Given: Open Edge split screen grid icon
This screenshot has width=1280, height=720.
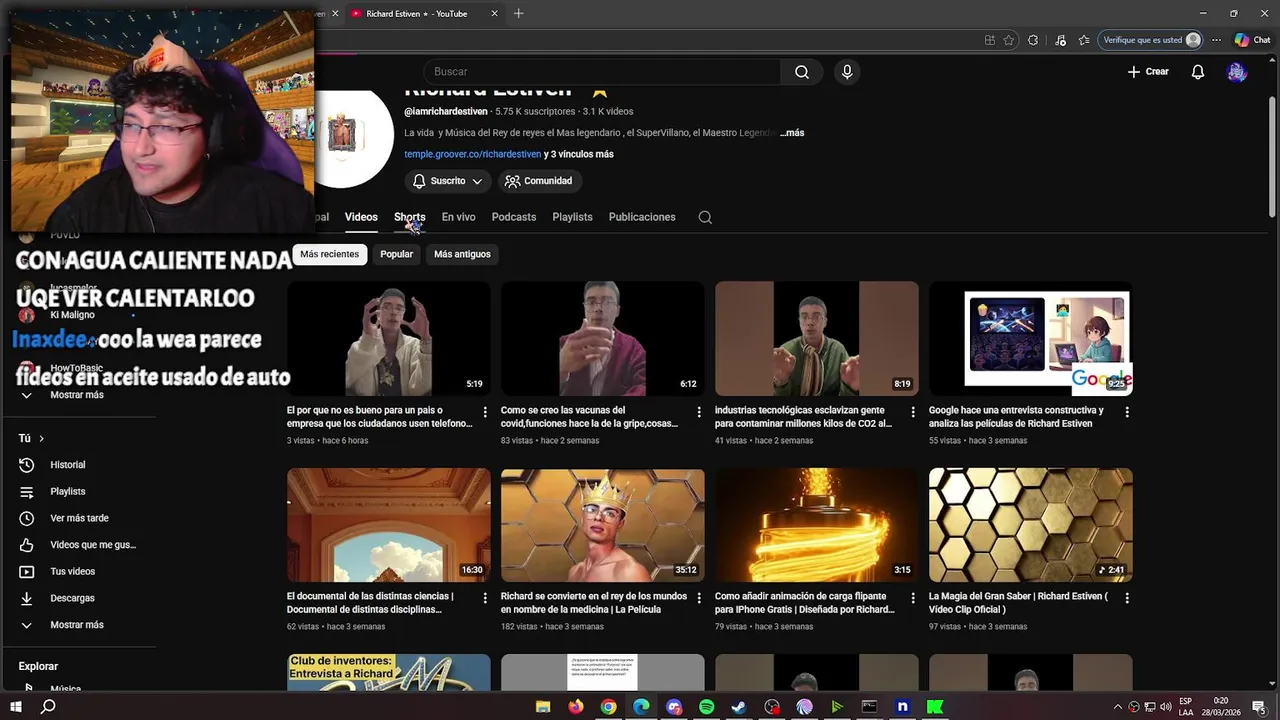Looking at the screenshot, I should (x=989, y=40).
